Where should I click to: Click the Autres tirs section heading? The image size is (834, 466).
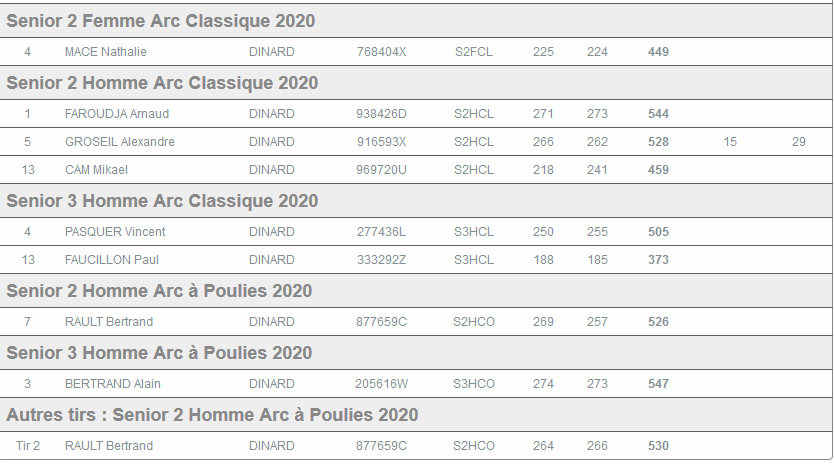(x=212, y=415)
